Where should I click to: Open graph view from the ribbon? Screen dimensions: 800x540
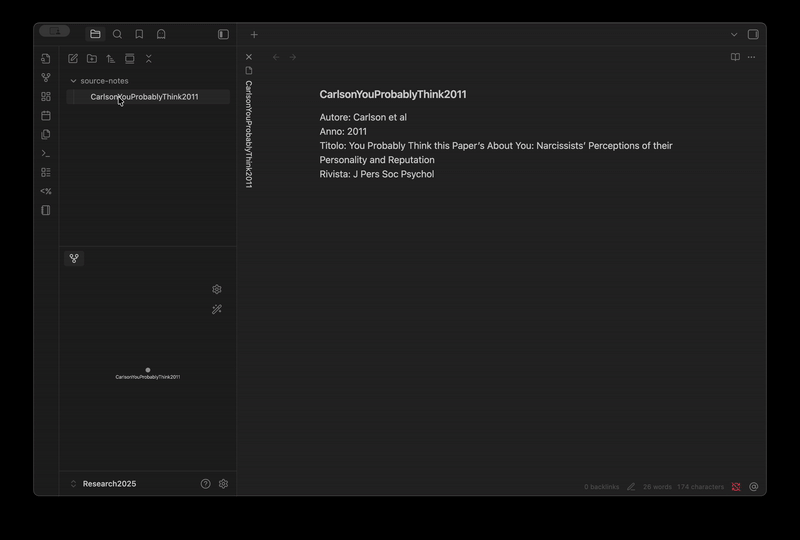(46, 78)
